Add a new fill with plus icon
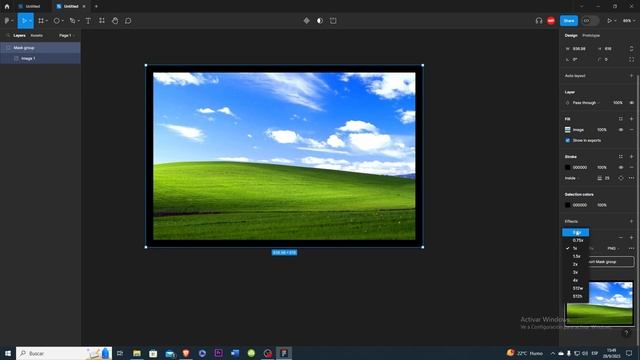The image size is (640, 360). pos(631,119)
